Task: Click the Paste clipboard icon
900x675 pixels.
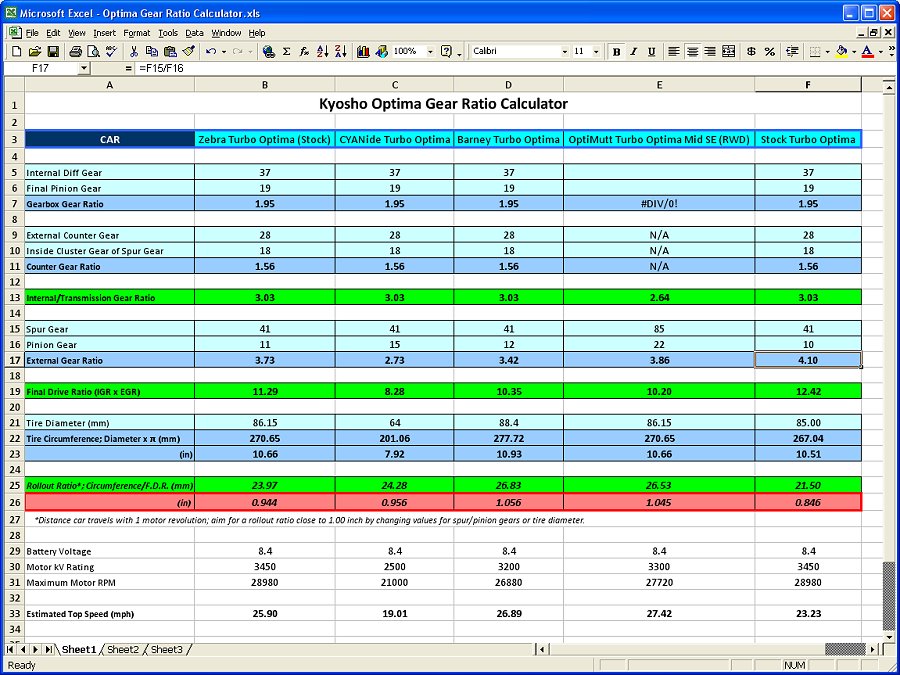Action: 170,52
